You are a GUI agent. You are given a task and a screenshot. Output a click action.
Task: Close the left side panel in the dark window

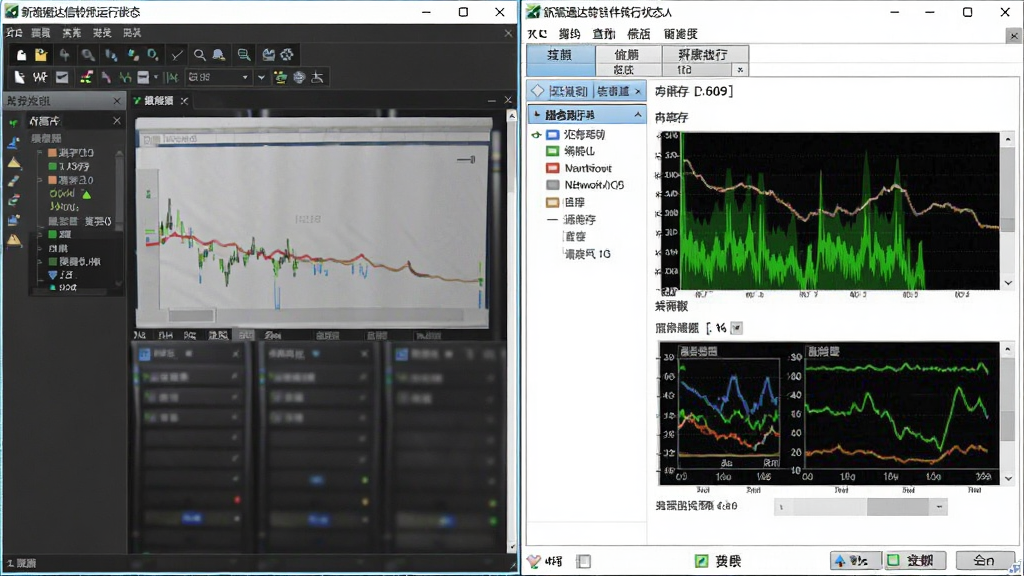click(117, 101)
